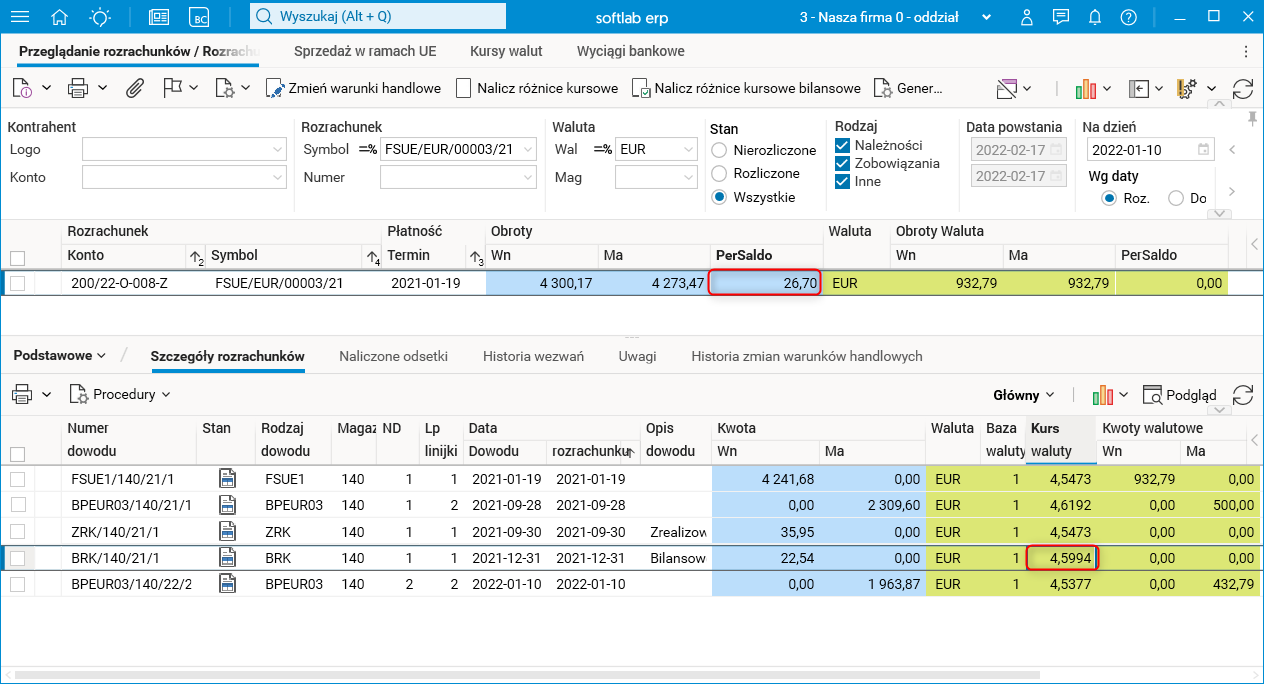Screen dimensions: 1264x684
Task: Click the flag marker icon
Action: click(172, 88)
